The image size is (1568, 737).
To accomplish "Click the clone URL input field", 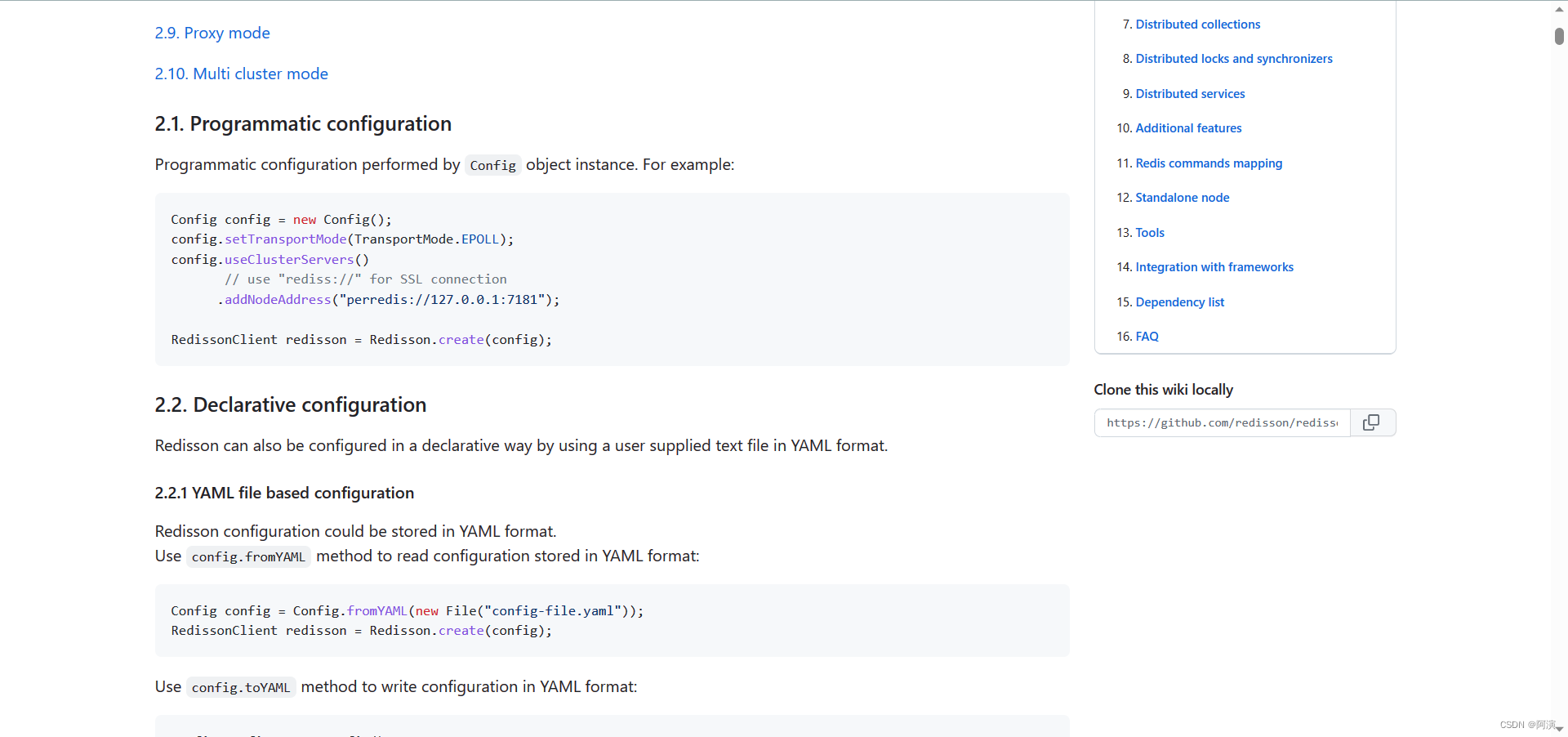I will (x=1222, y=422).
